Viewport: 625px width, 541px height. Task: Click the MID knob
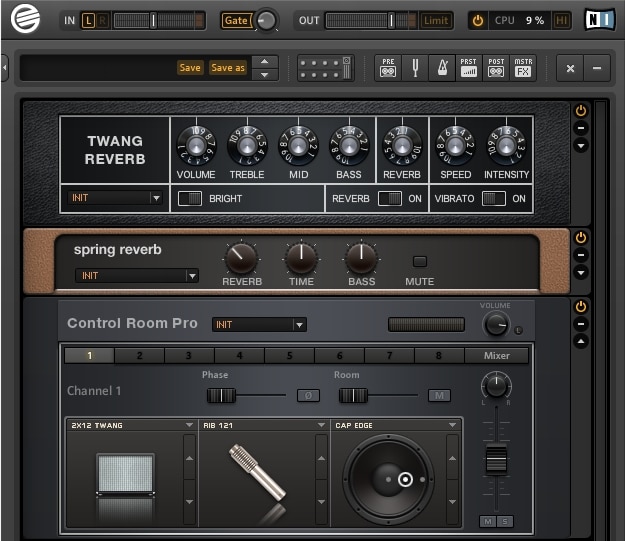point(298,146)
